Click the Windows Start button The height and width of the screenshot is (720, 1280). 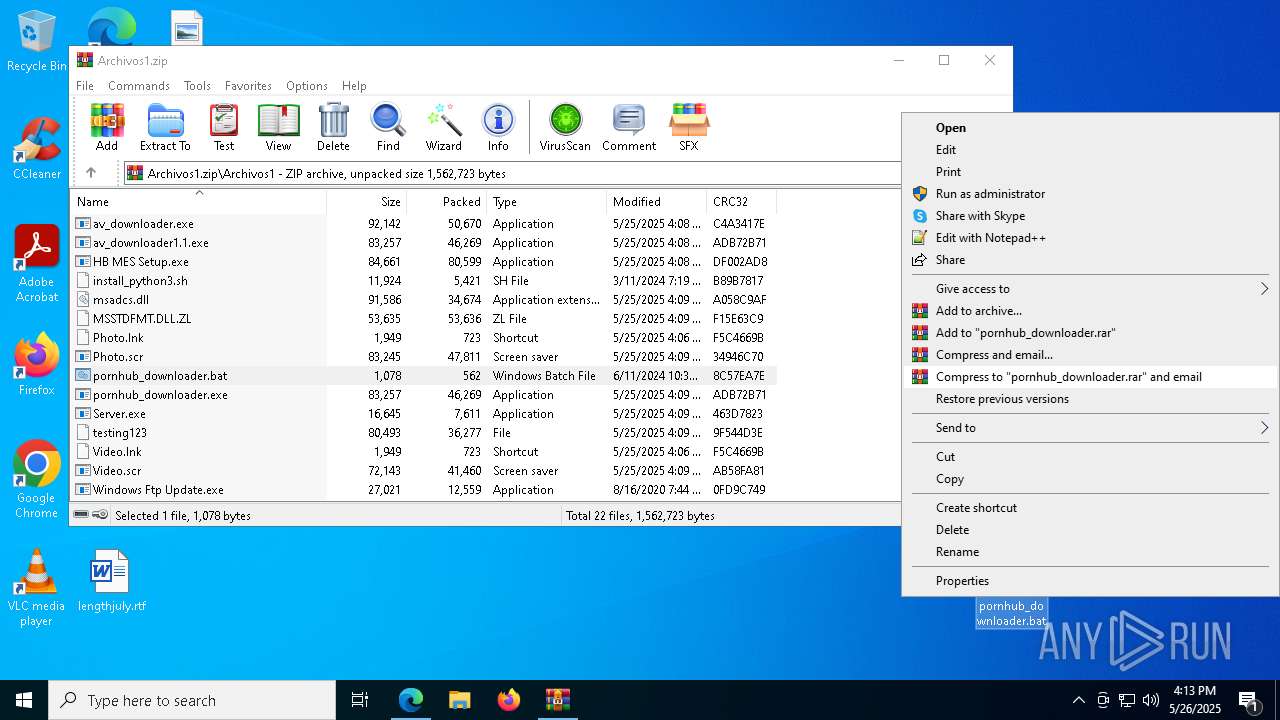(x=24, y=700)
